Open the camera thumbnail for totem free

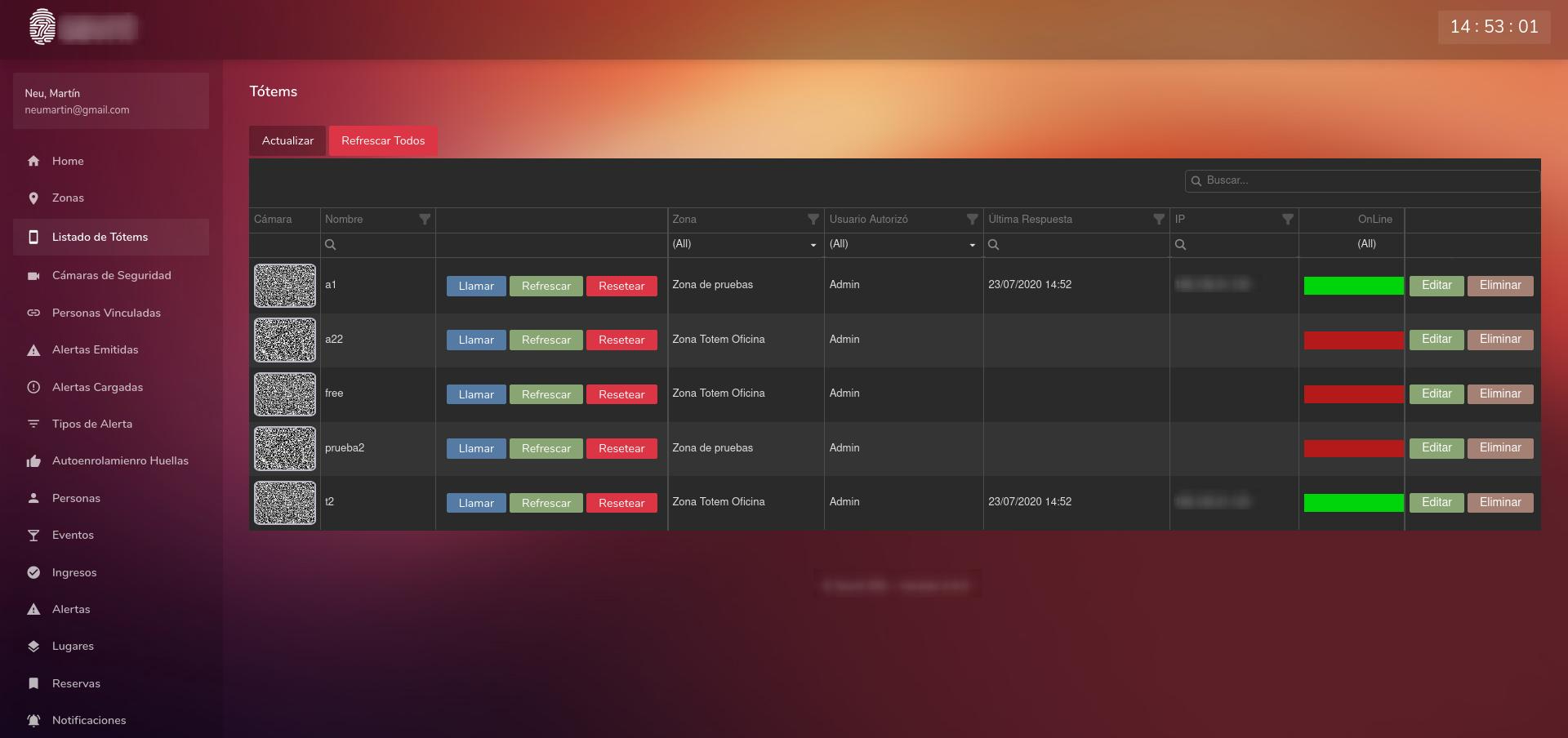pos(285,394)
